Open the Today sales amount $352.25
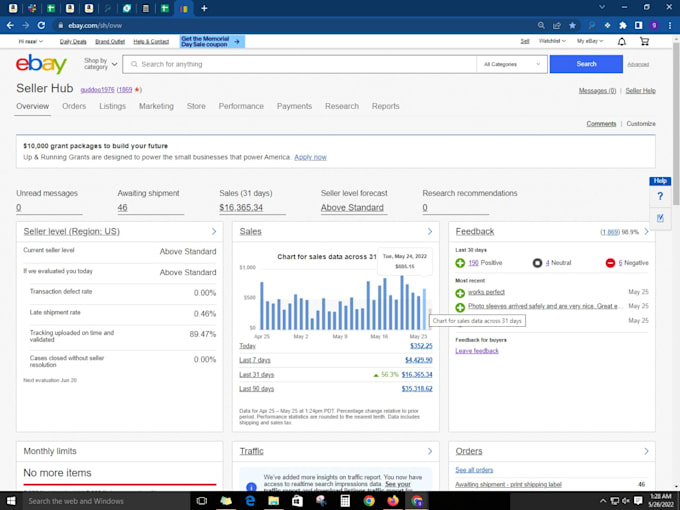The image size is (680, 510). pos(421,346)
